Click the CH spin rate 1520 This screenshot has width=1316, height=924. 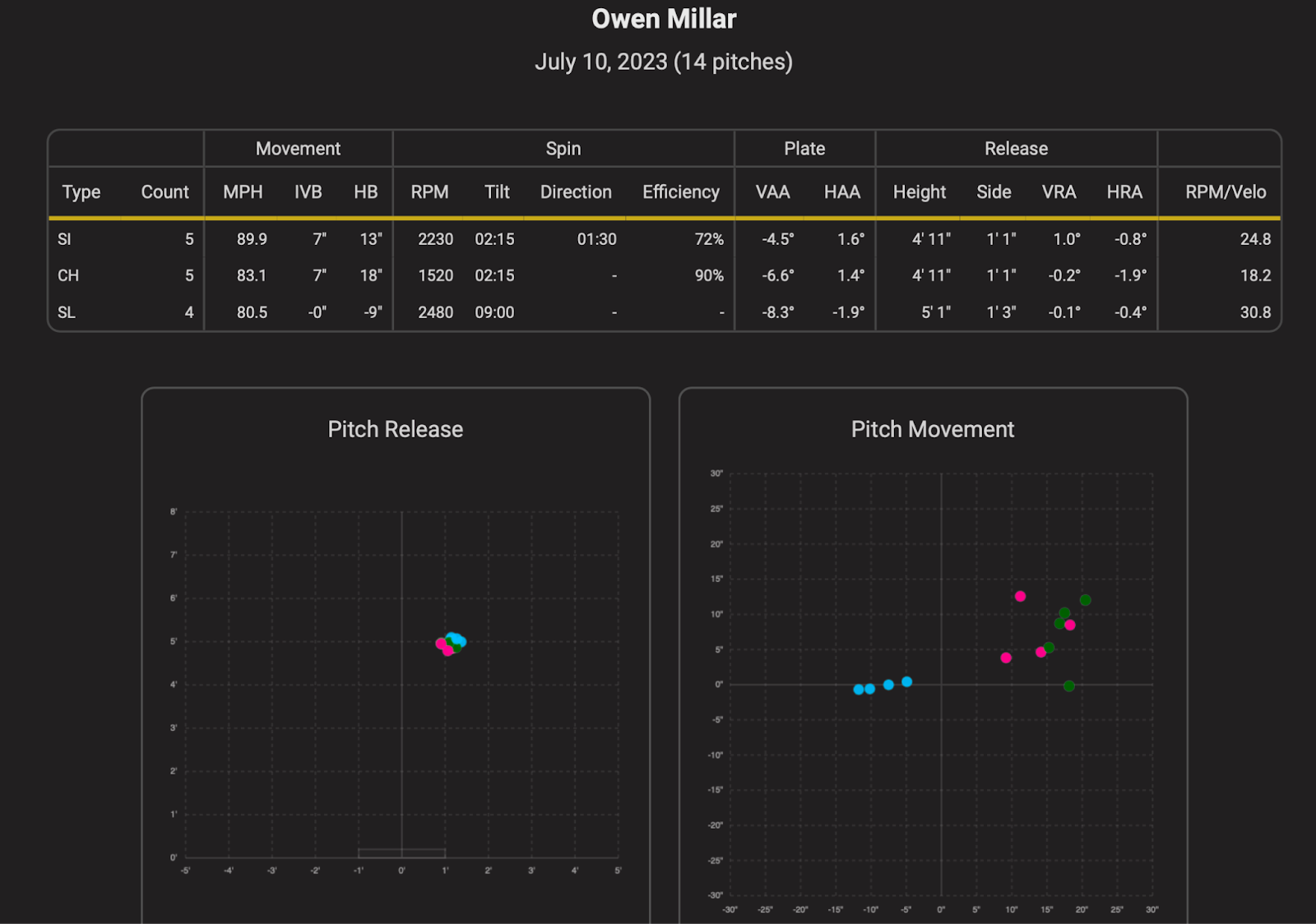click(435, 275)
